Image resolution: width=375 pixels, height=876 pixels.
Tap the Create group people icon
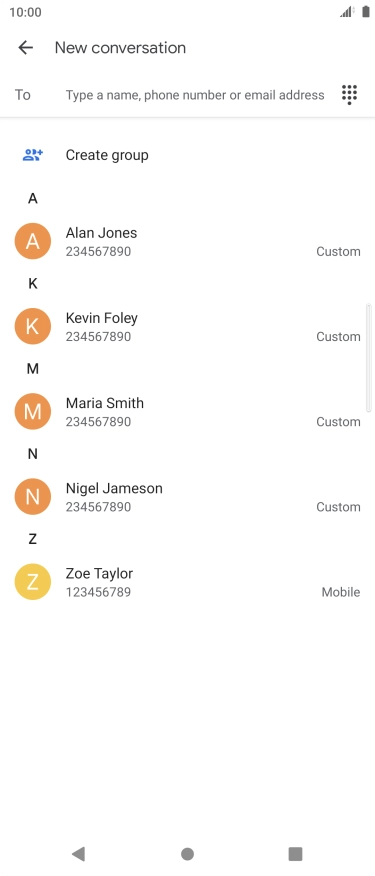32,155
